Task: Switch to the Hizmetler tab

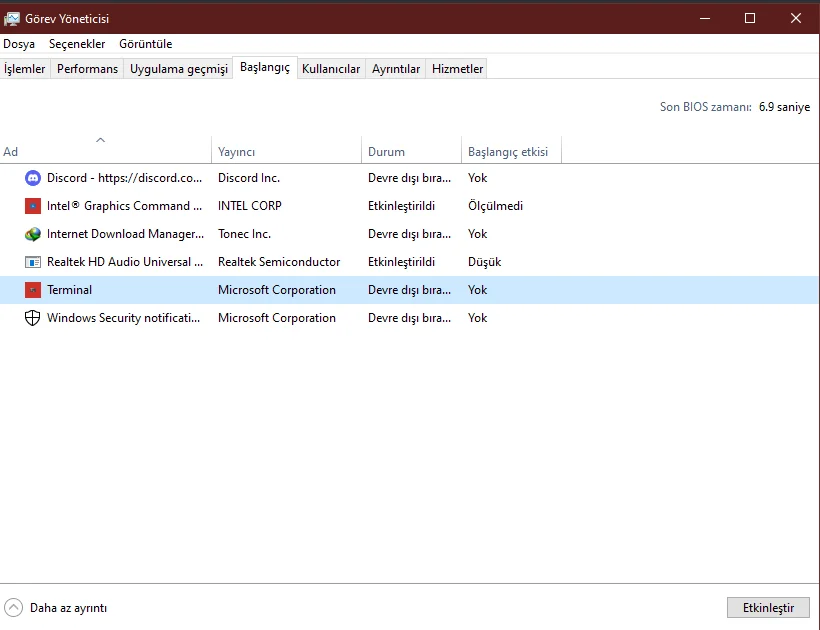Action: click(x=458, y=69)
